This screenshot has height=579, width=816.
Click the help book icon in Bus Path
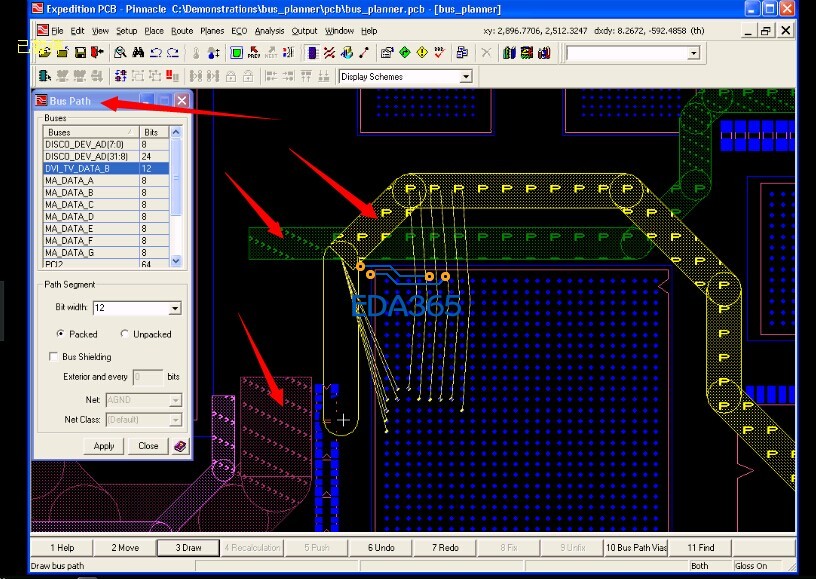point(180,446)
